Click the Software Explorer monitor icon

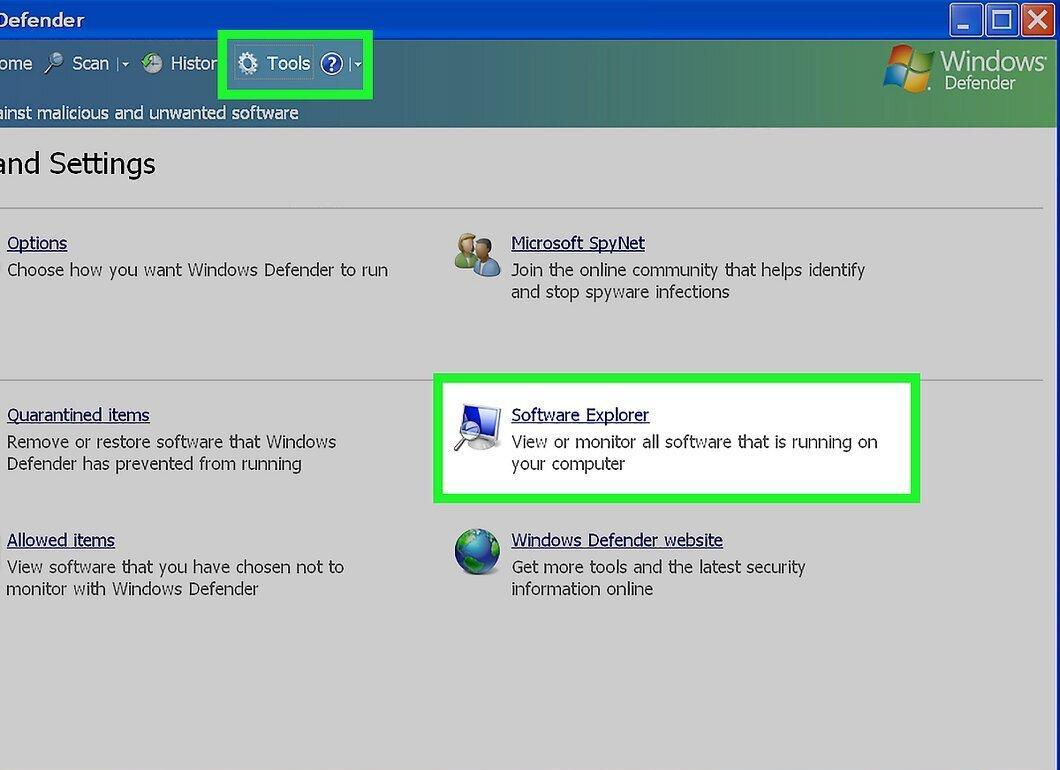tap(478, 427)
